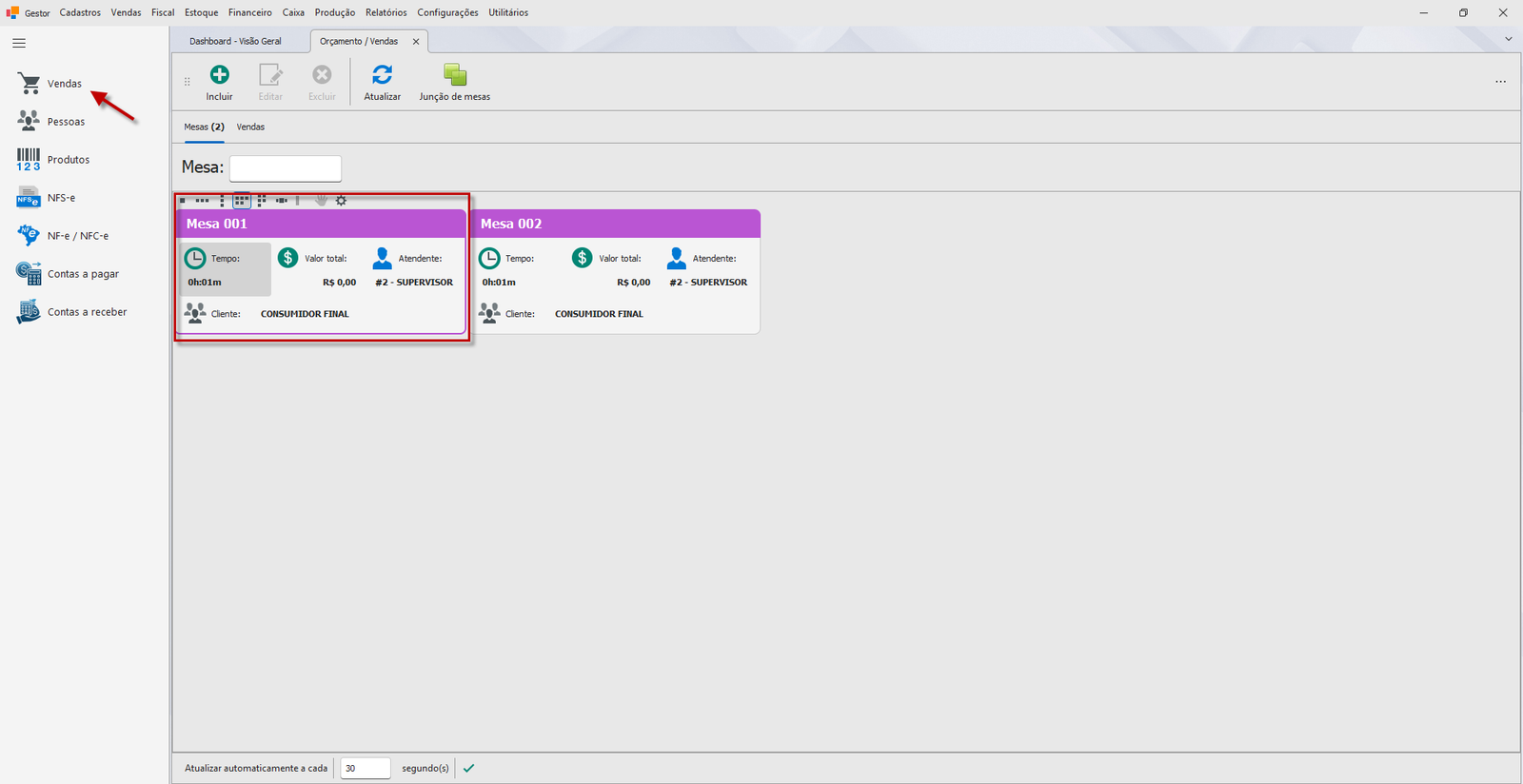Click the Editar toolbar button
Viewport: 1523px width, 784px height.
pyautogui.click(x=270, y=83)
